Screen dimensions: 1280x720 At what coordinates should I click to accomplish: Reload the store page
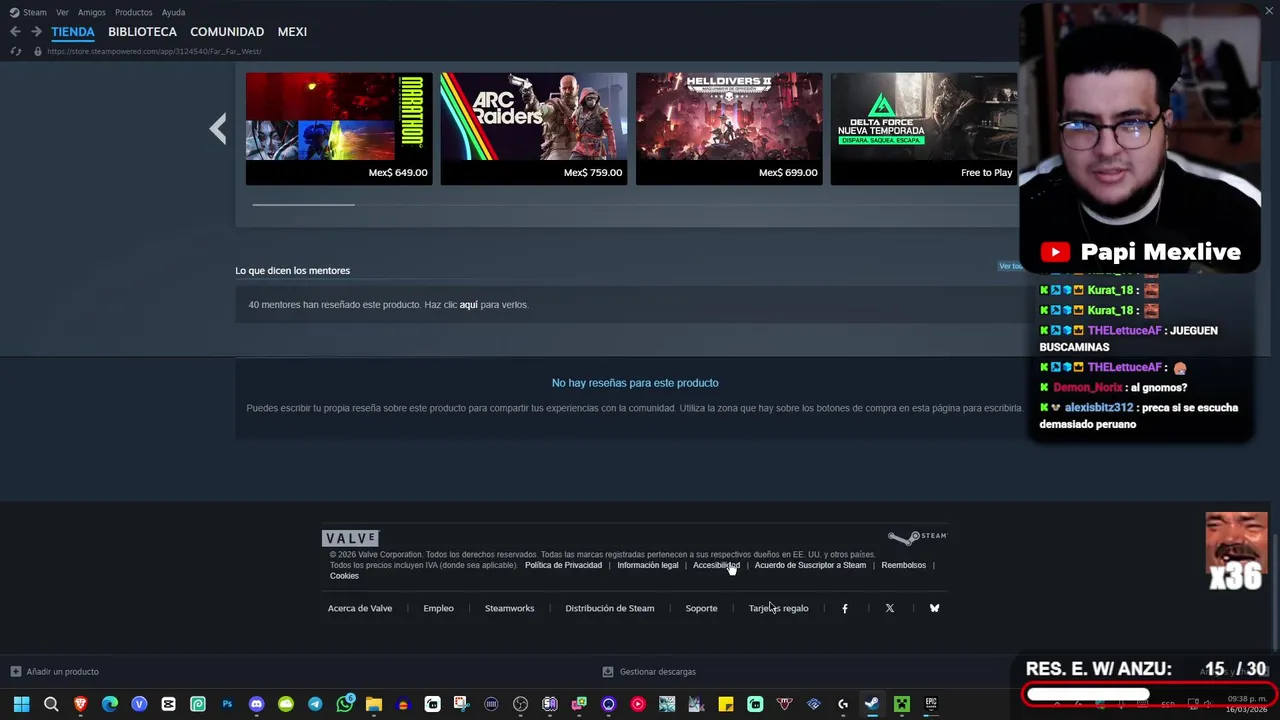click(16, 51)
